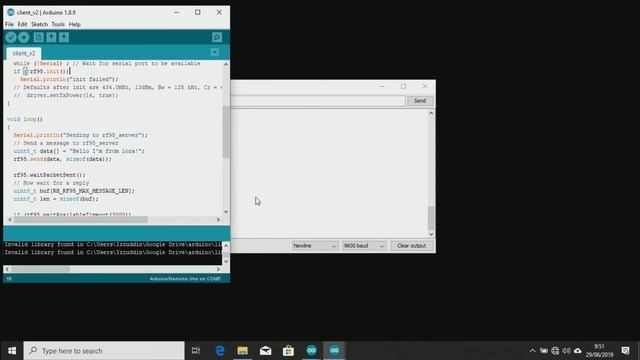This screenshot has height=360, width=640.
Task: Launch Microsoft Edge from the taskbar
Action: point(220,351)
